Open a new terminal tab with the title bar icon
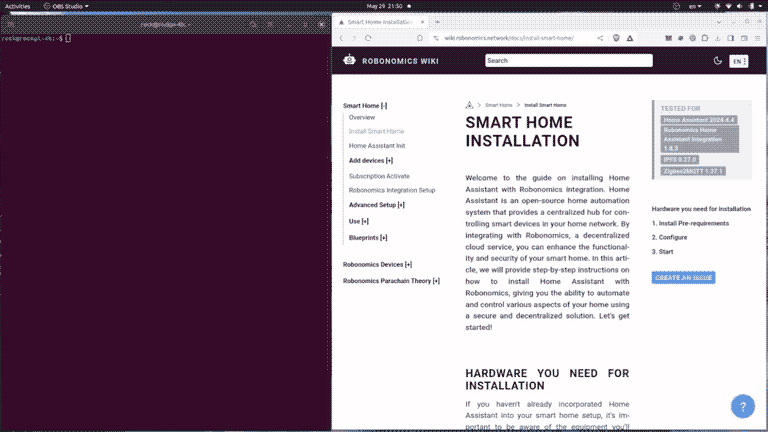 pos(10,24)
